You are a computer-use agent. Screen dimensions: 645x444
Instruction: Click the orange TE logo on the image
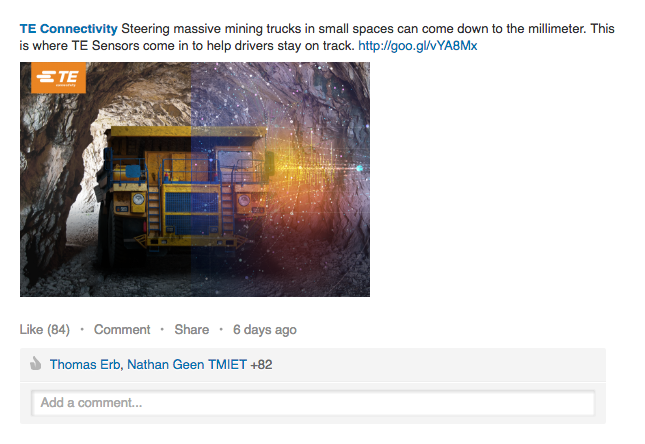pyautogui.click(x=58, y=77)
